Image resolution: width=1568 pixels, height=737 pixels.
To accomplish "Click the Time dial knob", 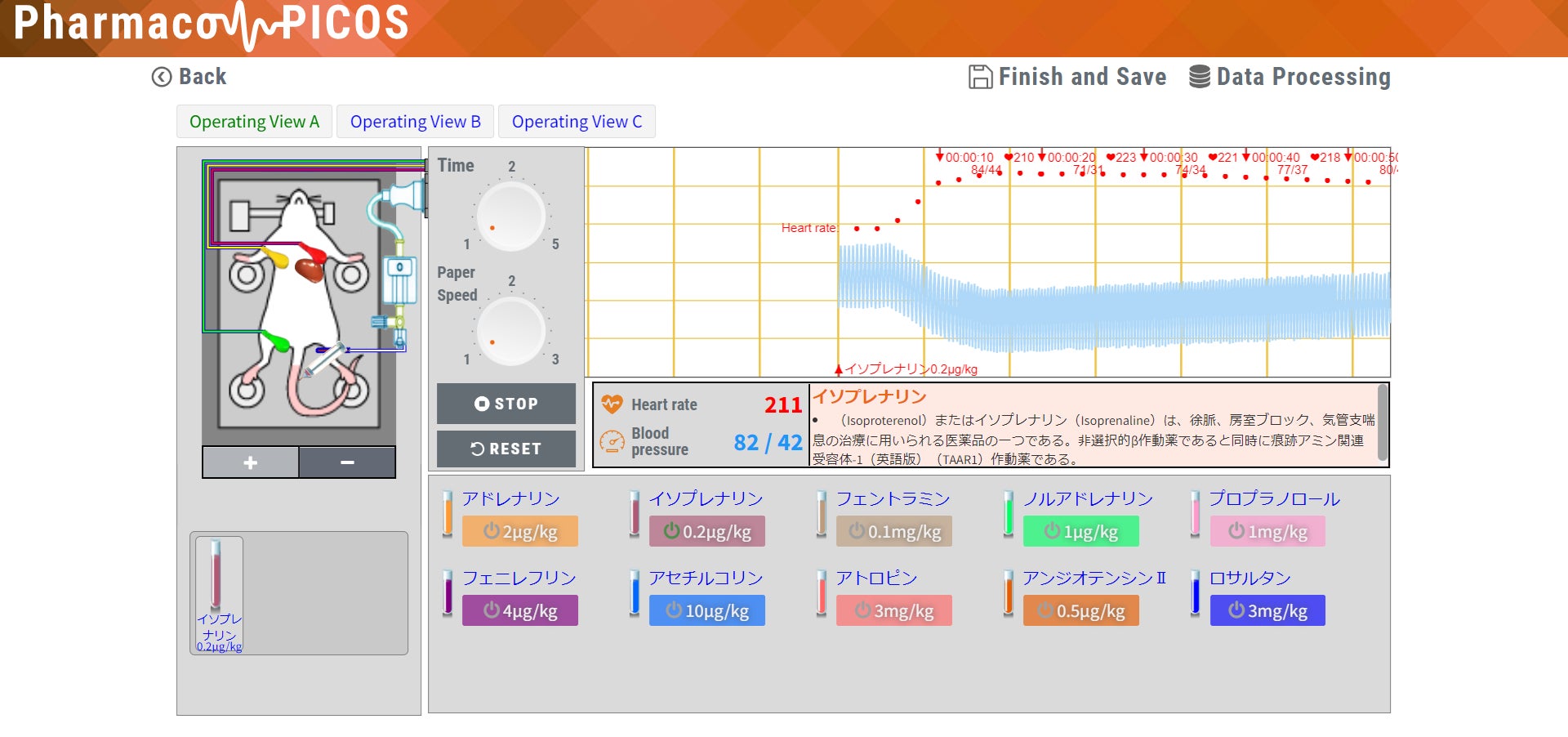I will click(x=511, y=217).
